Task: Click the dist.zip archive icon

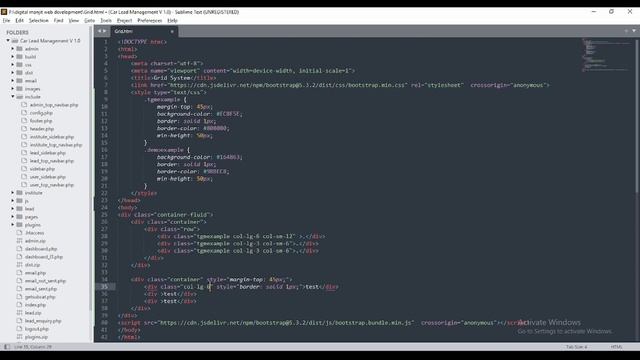Action: (x=19, y=264)
